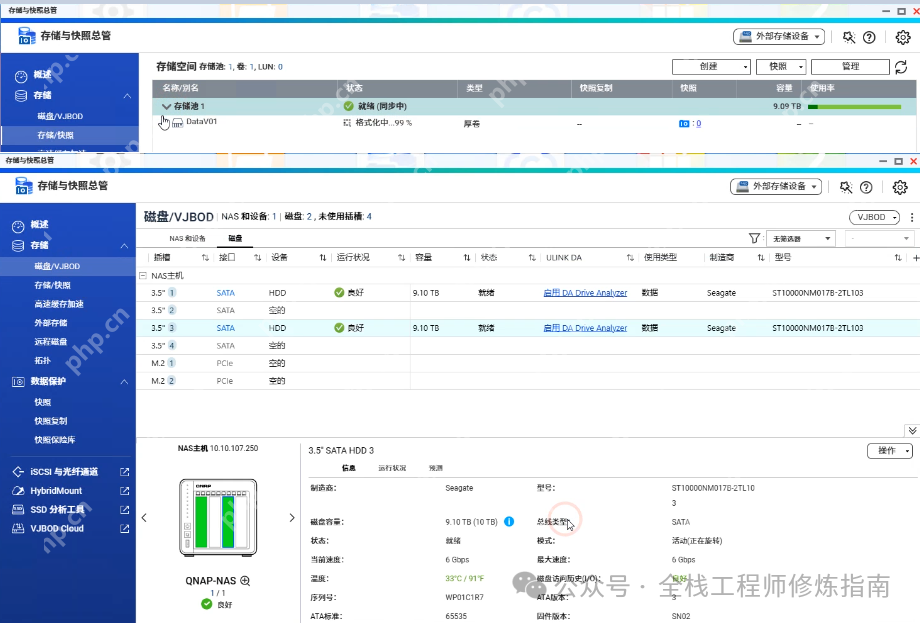The width and height of the screenshot is (920, 623).
Task: Select the QNAP-NAS enclosure thumbnail
Action: 218,516
